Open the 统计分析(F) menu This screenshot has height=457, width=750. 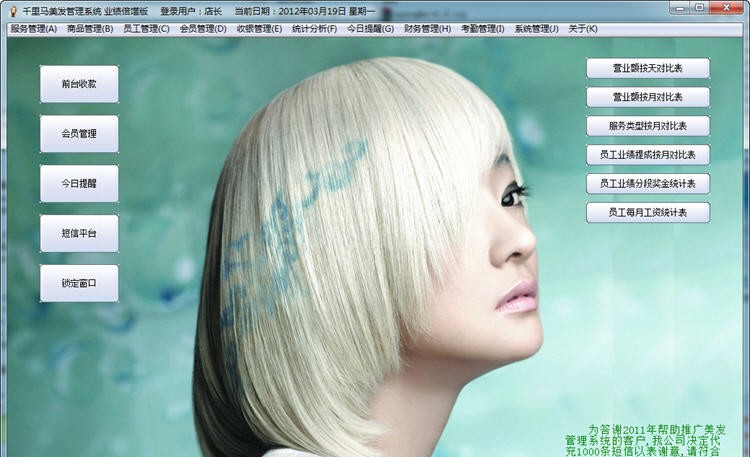(x=315, y=29)
